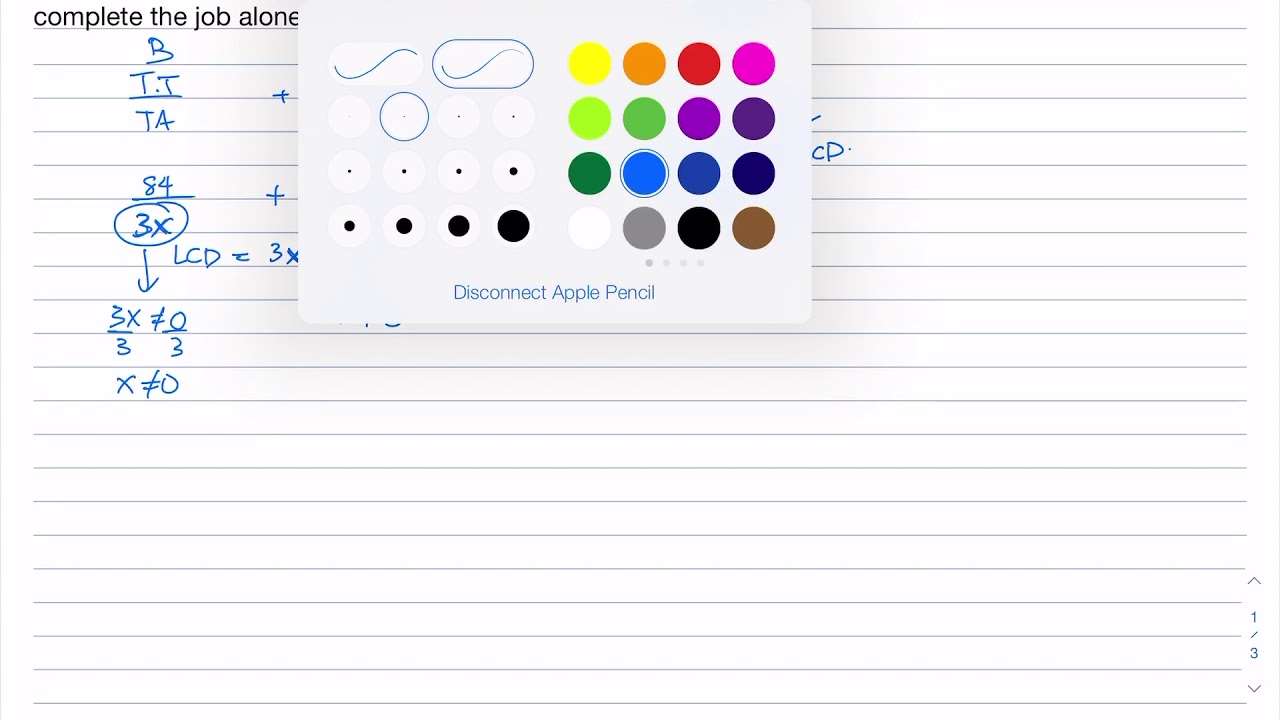Screen dimensions: 1280x720
Task: Pick the white ink color
Action: [x=590, y=228]
